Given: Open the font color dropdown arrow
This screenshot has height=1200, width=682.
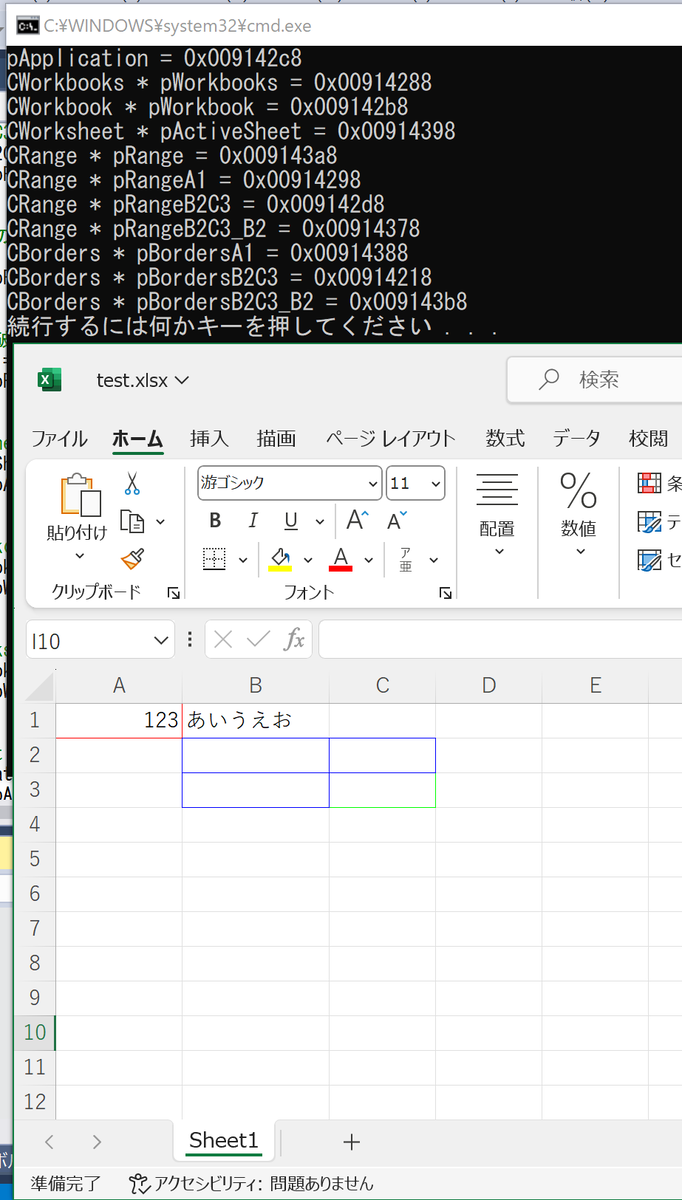Looking at the screenshot, I should (369, 560).
